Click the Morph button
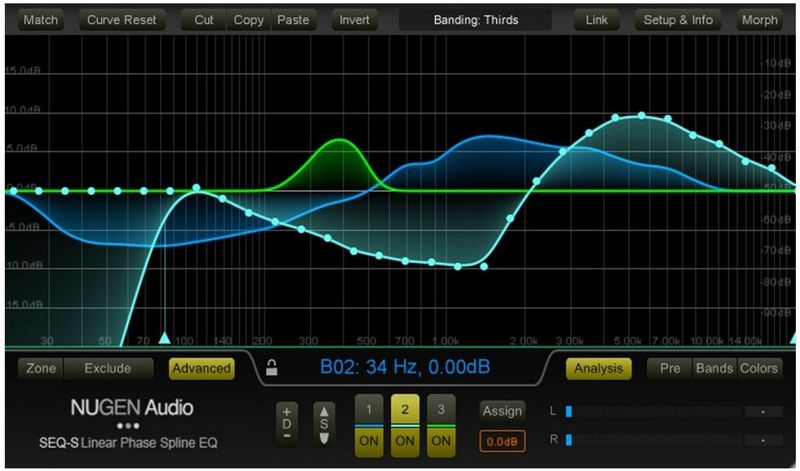This screenshot has width=800, height=471. [759, 20]
